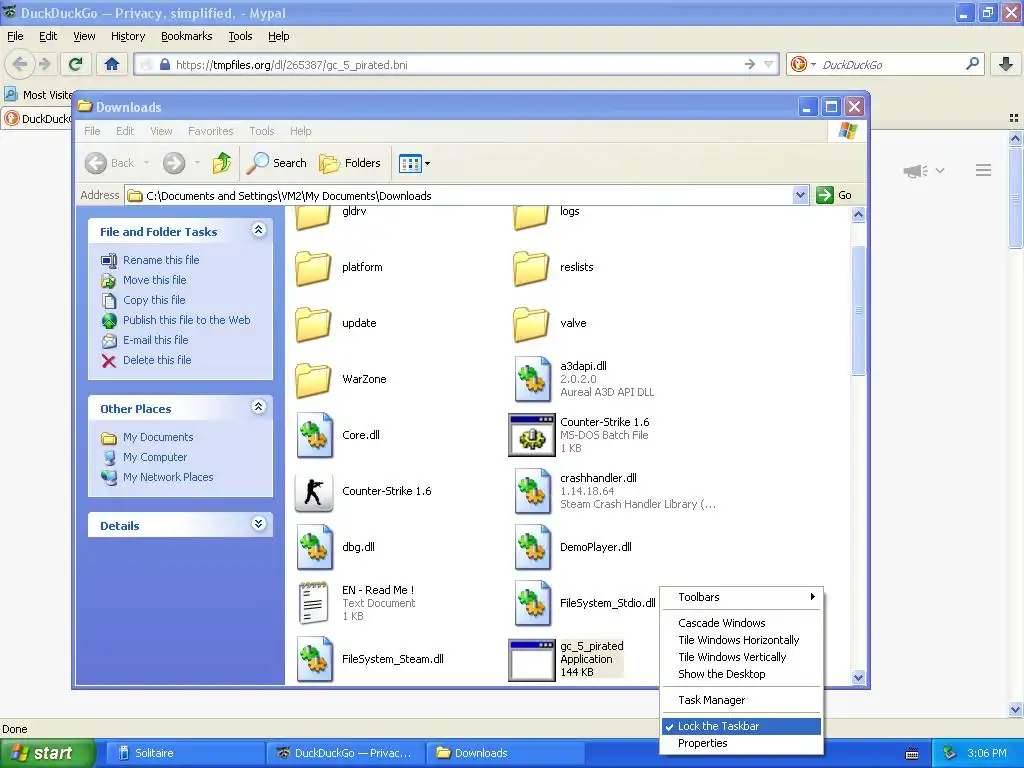
Task: Click the hamburger menu on DuckDuckGo page
Action: click(984, 170)
